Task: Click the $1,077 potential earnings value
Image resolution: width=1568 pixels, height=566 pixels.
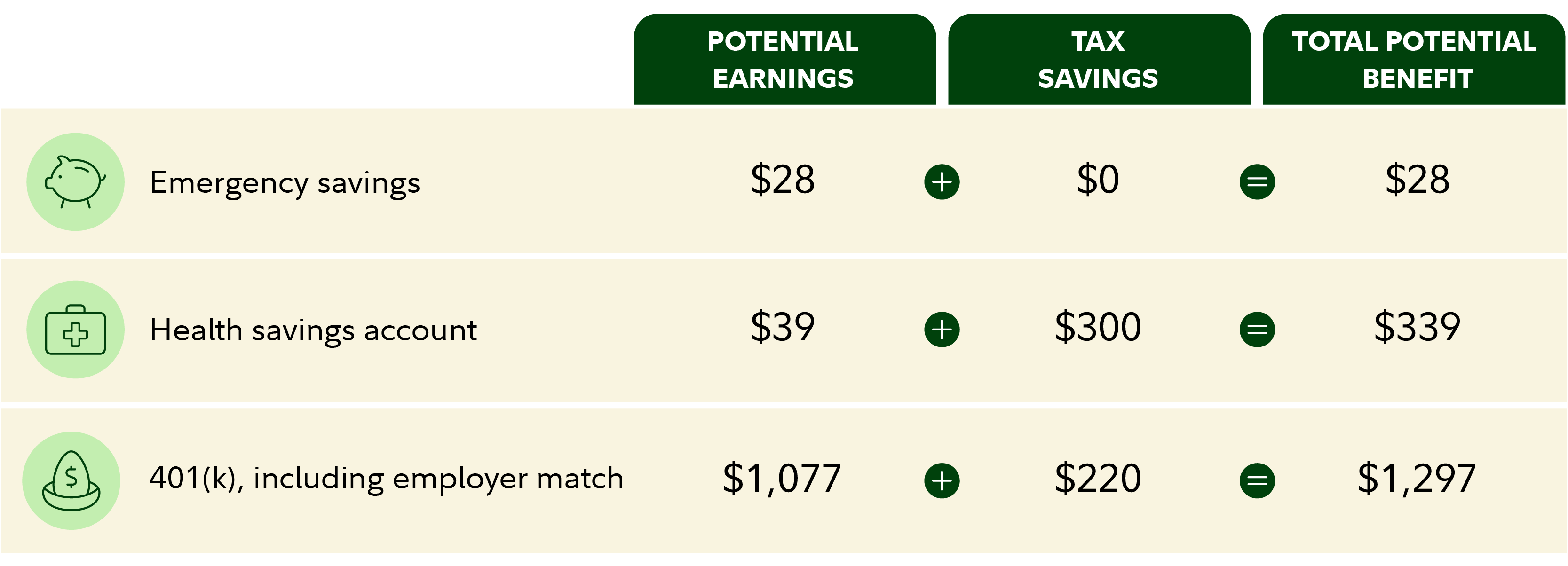Action: pyautogui.click(x=782, y=479)
